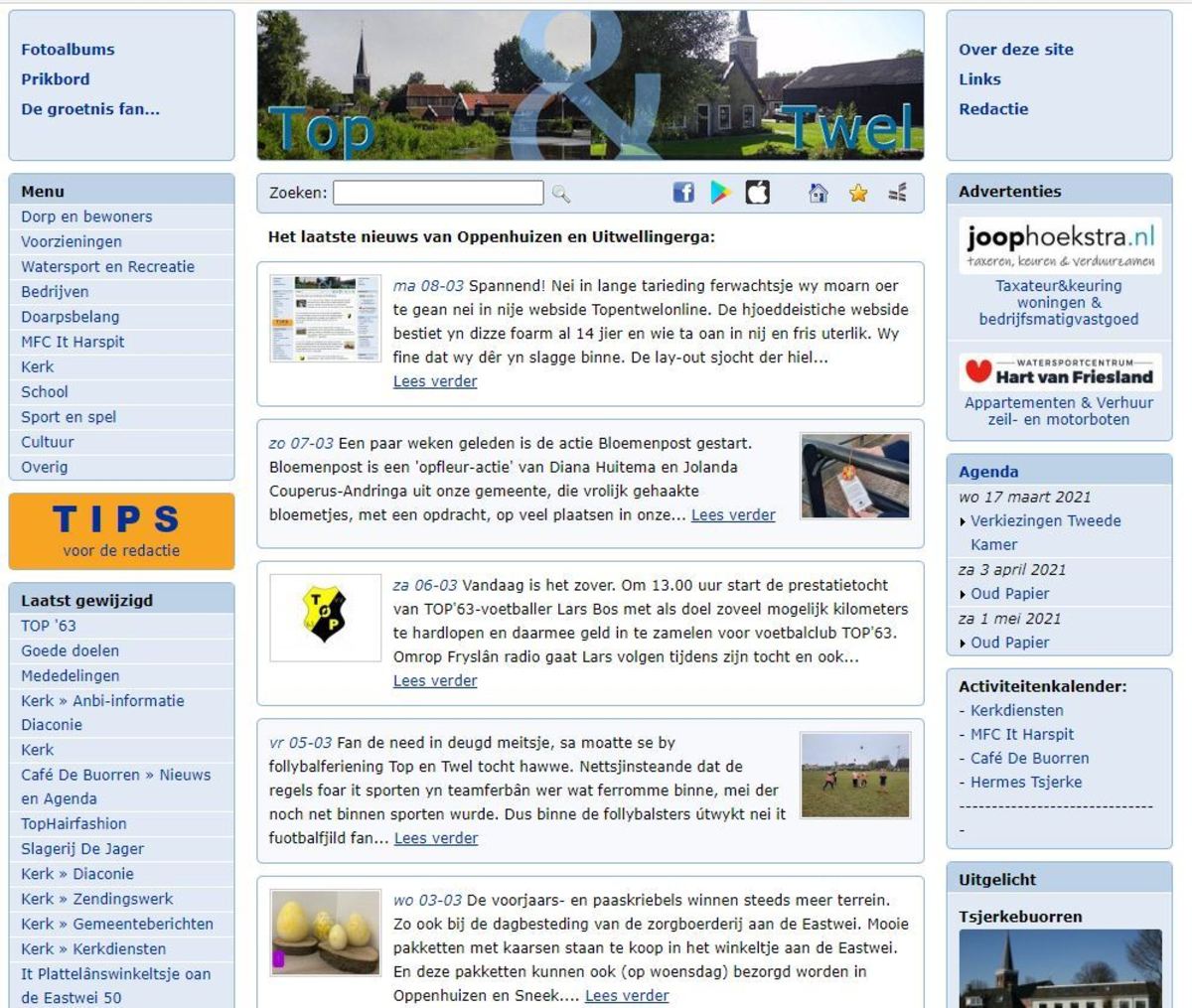The image size is (1192, 1008).
Task: Select Doarpsbelang menu item
Action: tap(71, 317)
